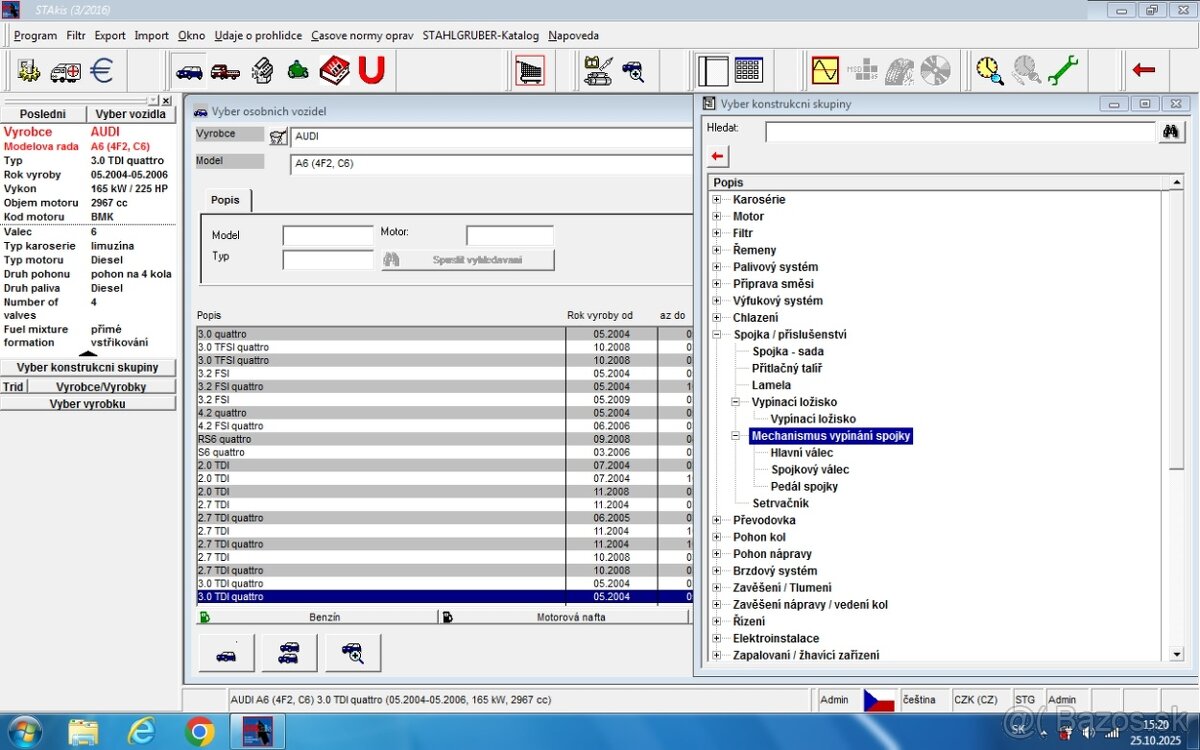Open the red STAHLGRUBER catalog book icon
Image resolution: width=1200 pixels, height=750 pixels.
click(x=334, y=70)
